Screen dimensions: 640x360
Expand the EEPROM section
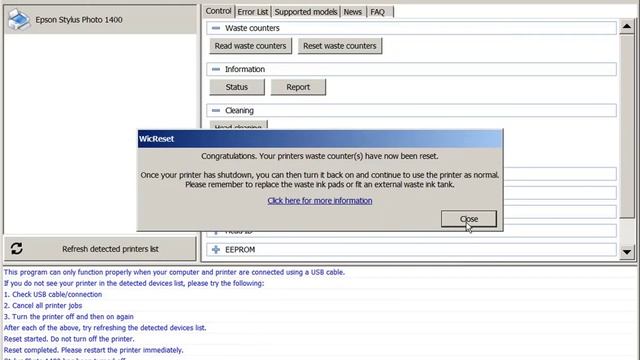click(216, 249)
